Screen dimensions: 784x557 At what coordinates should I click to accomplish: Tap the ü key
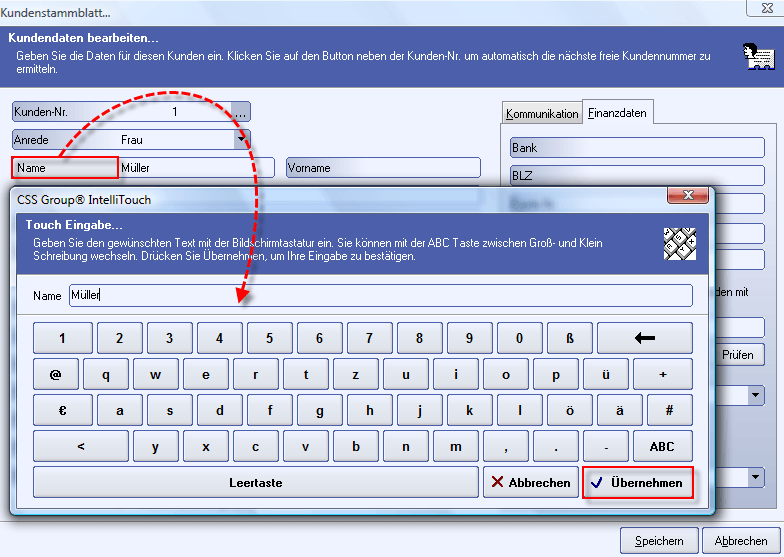[606, 374]
